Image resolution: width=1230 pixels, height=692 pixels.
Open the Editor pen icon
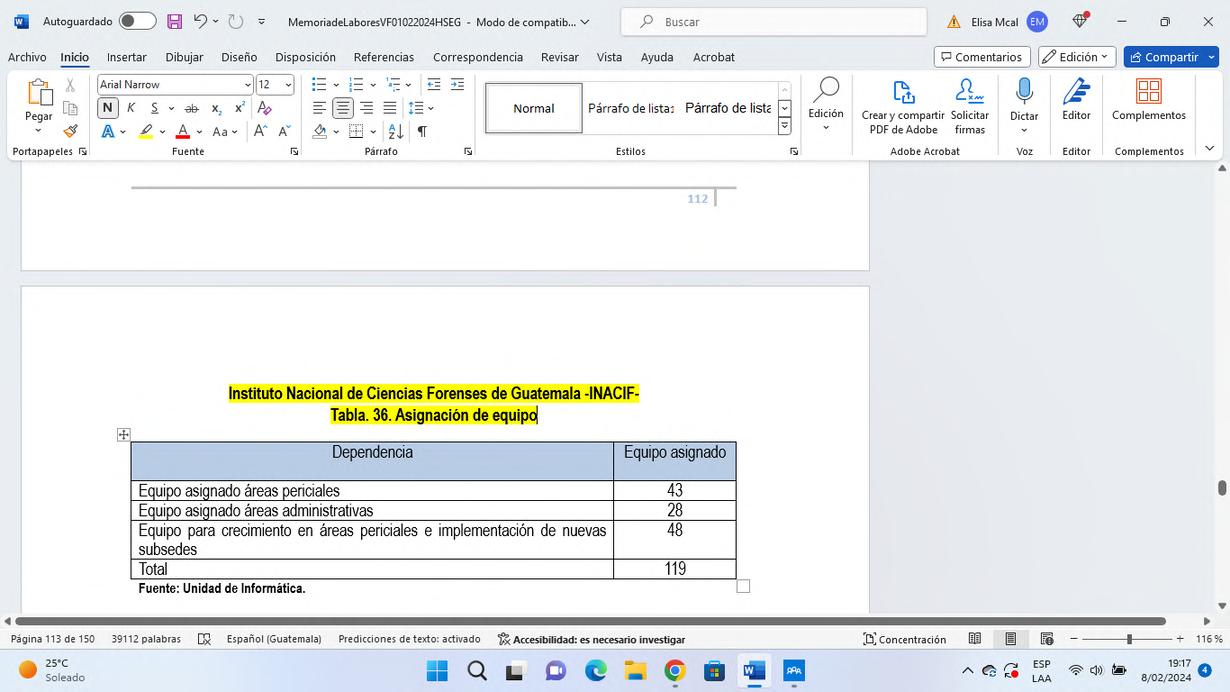1076,92
